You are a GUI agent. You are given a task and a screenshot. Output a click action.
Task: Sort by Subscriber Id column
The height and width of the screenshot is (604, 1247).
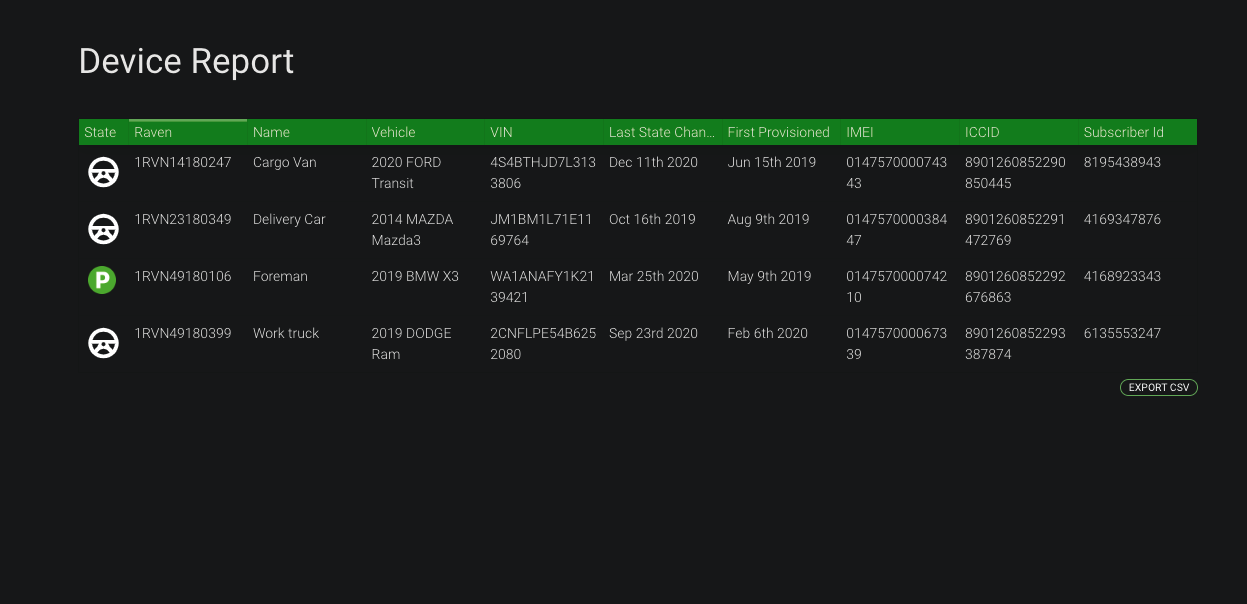1124,132
